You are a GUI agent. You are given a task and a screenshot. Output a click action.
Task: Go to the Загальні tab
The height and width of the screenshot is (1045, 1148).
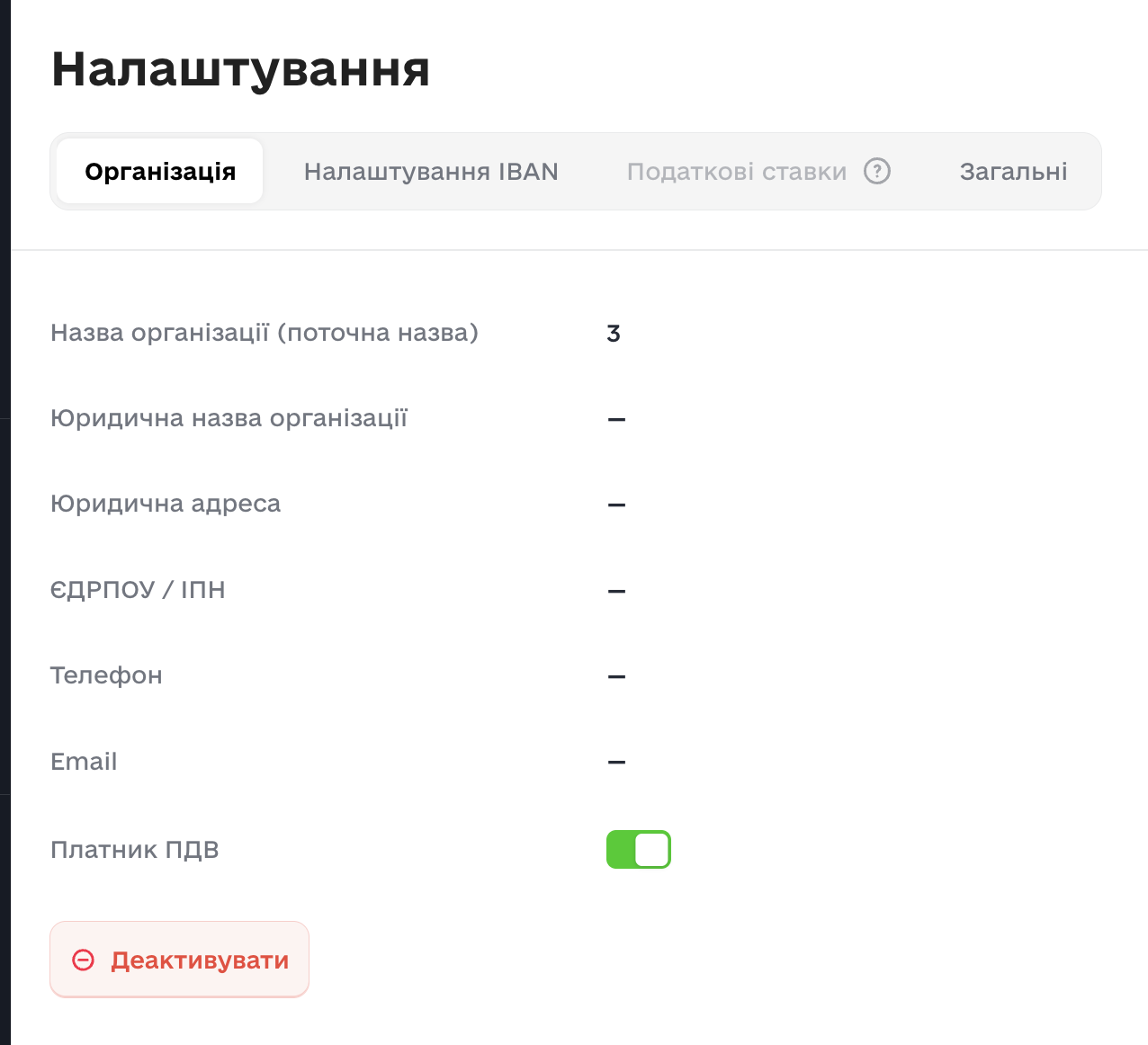(x=1013, y=171)
